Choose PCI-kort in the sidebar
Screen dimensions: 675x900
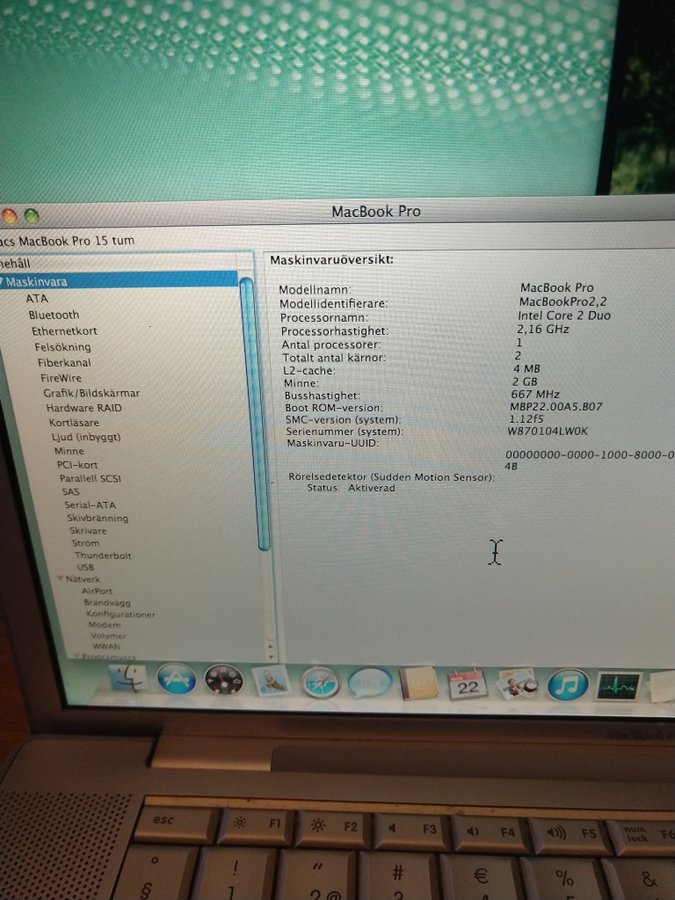[77, 465]
